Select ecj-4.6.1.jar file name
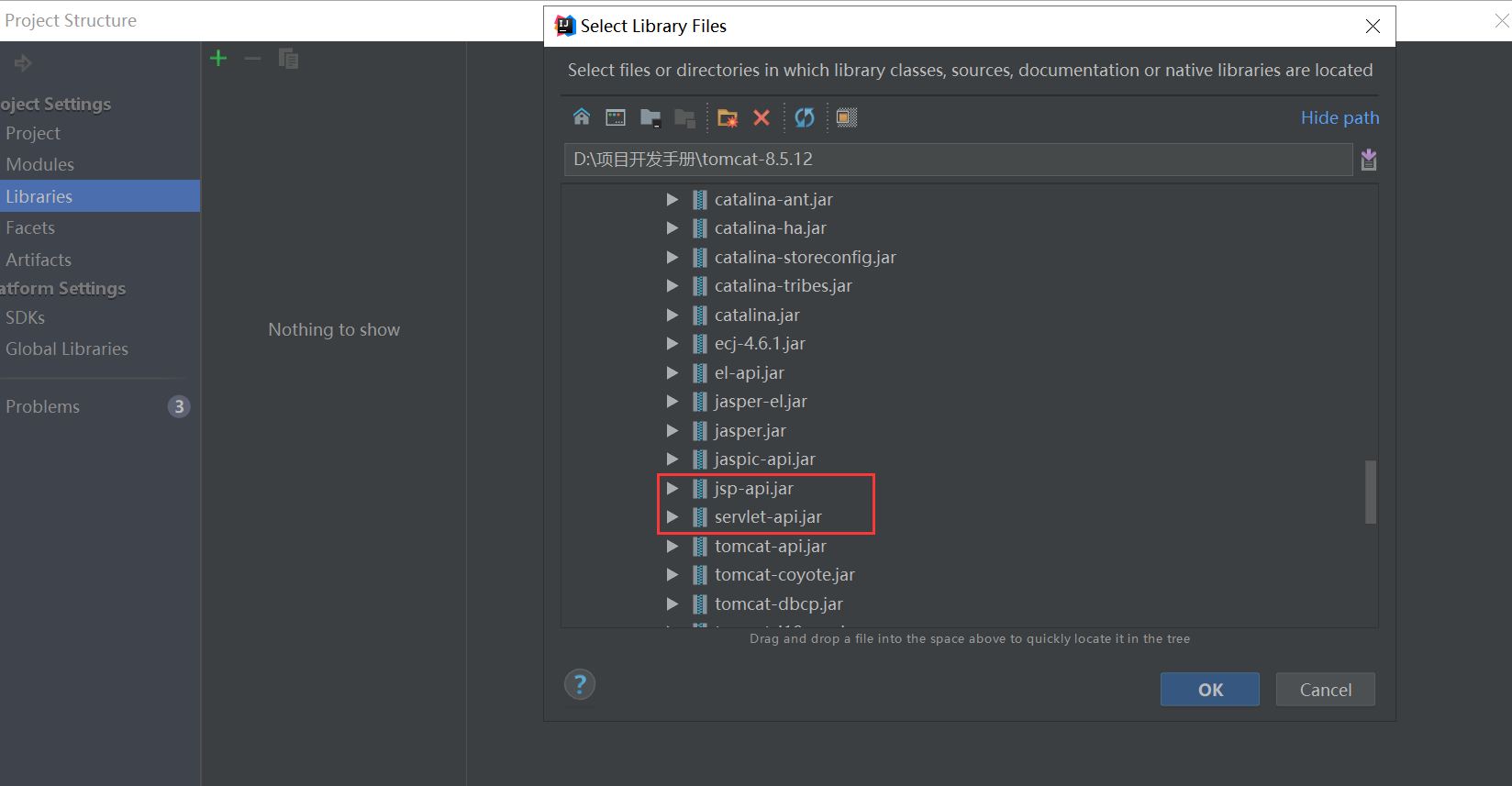The image size is (1512, 786). [760, 344]
